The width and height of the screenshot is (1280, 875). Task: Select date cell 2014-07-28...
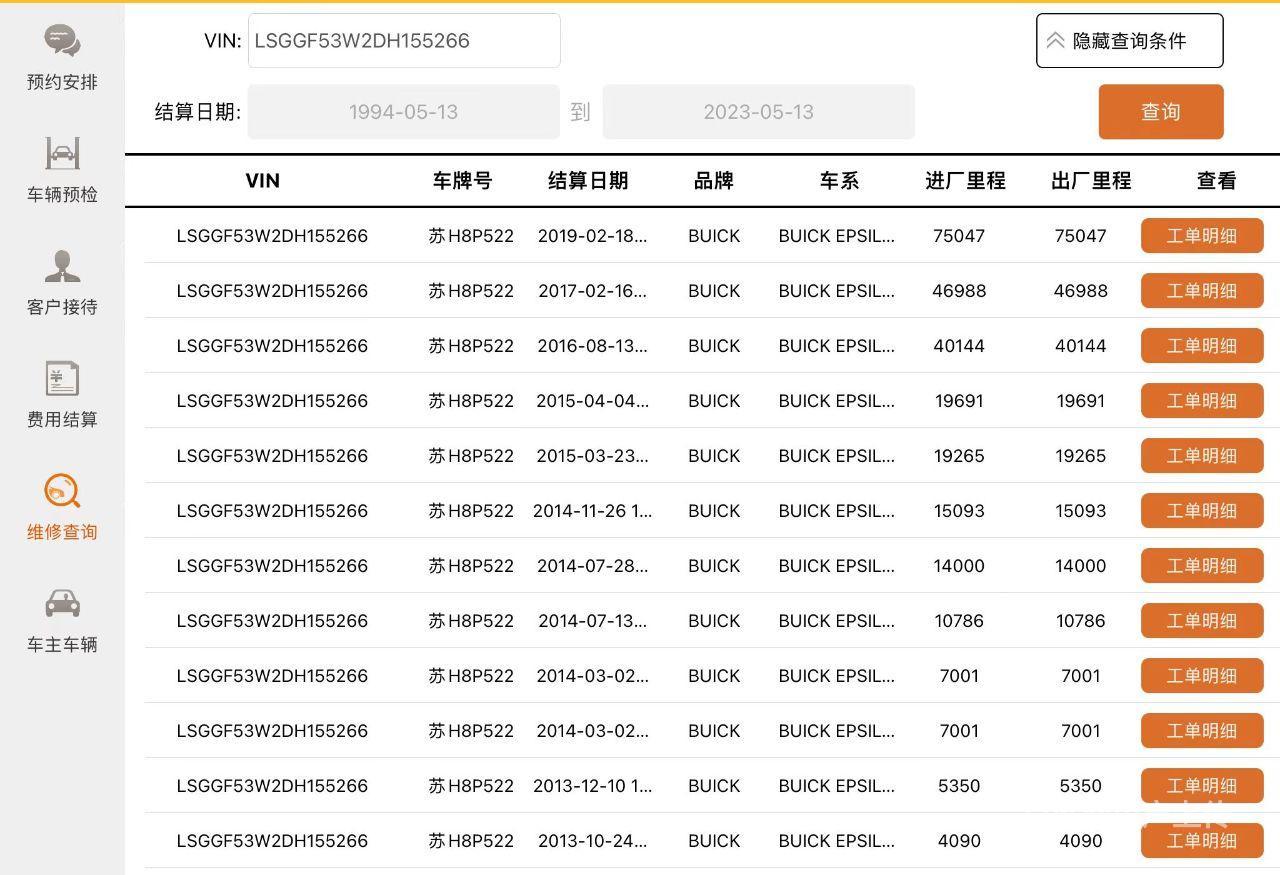(x=593, y=566)
